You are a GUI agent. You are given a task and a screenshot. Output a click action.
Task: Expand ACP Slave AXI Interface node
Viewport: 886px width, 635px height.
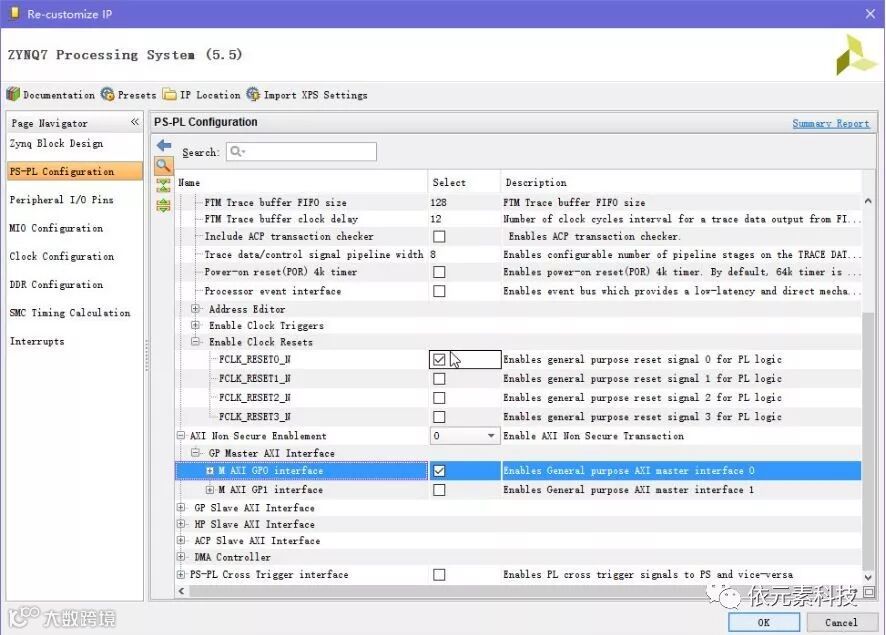tap(181, 540)
